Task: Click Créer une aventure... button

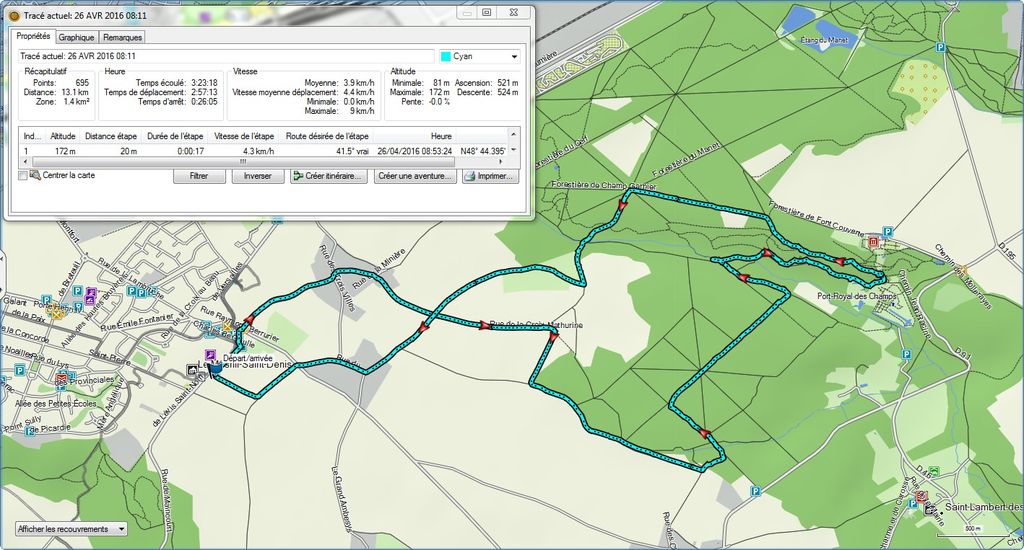Action: tap(415, 176)
